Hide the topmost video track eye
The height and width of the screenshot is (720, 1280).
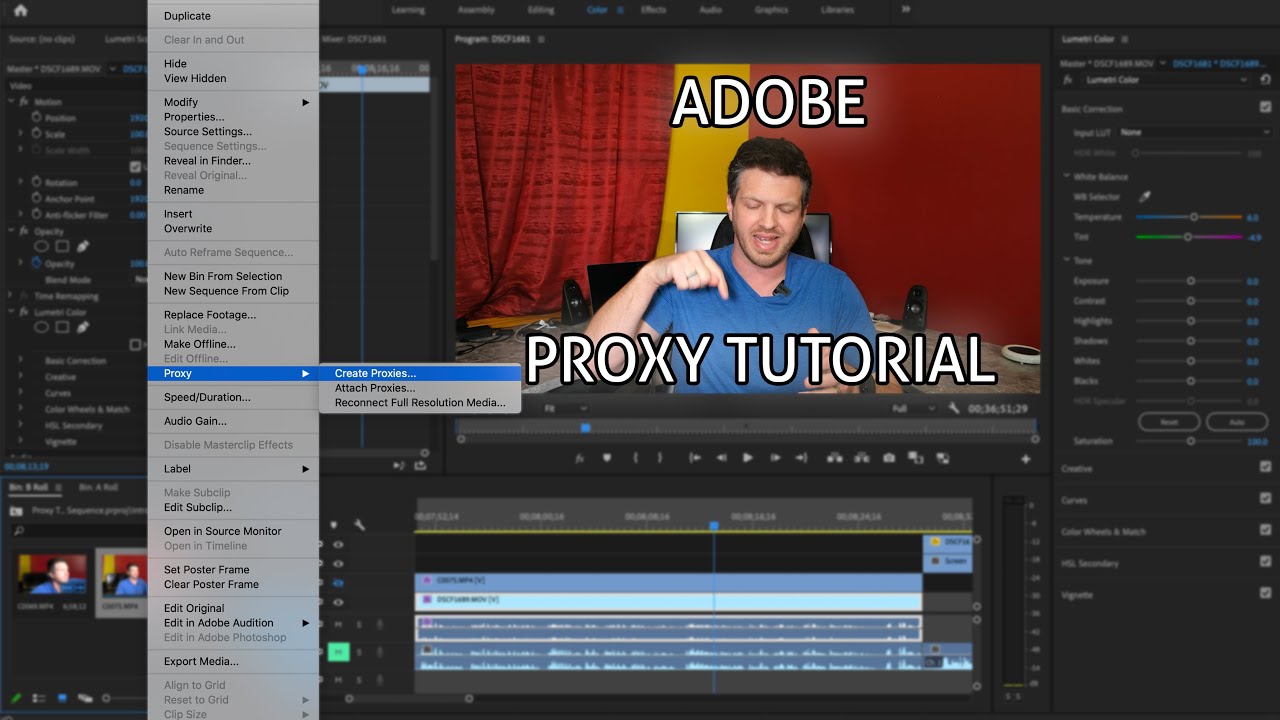point(338,545)
